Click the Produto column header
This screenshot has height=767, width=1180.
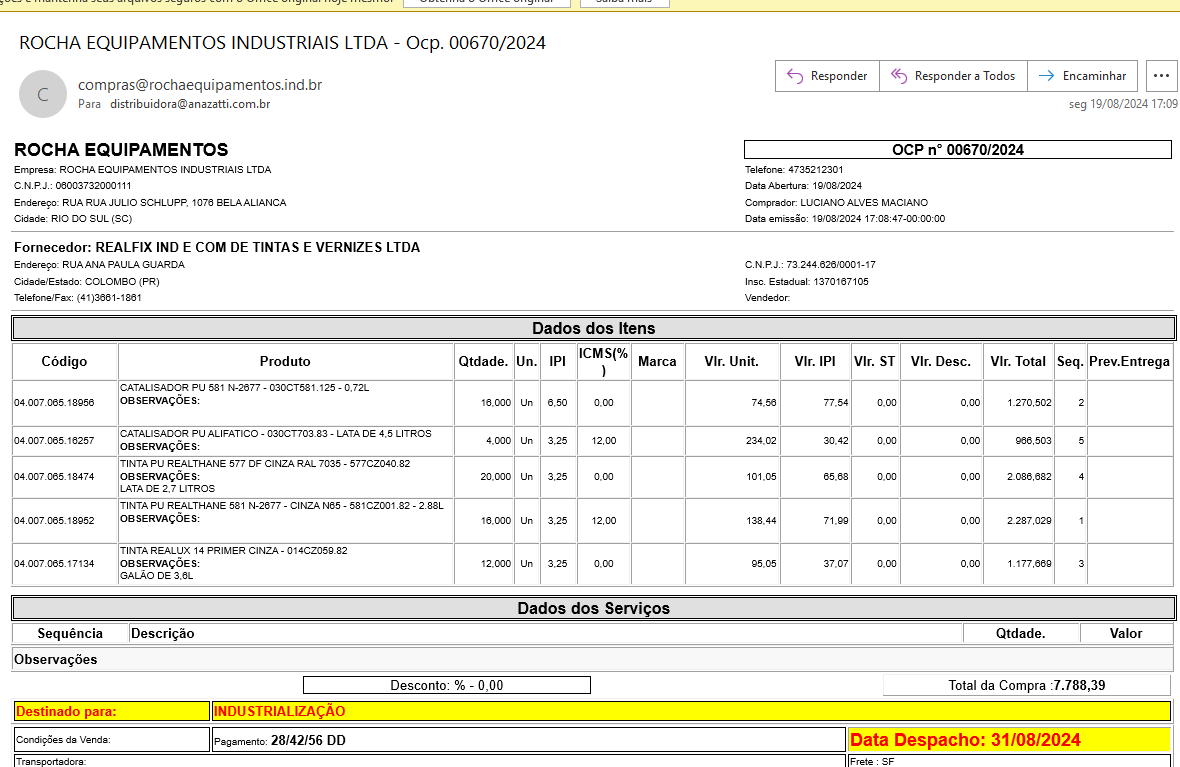pos(285,361)
